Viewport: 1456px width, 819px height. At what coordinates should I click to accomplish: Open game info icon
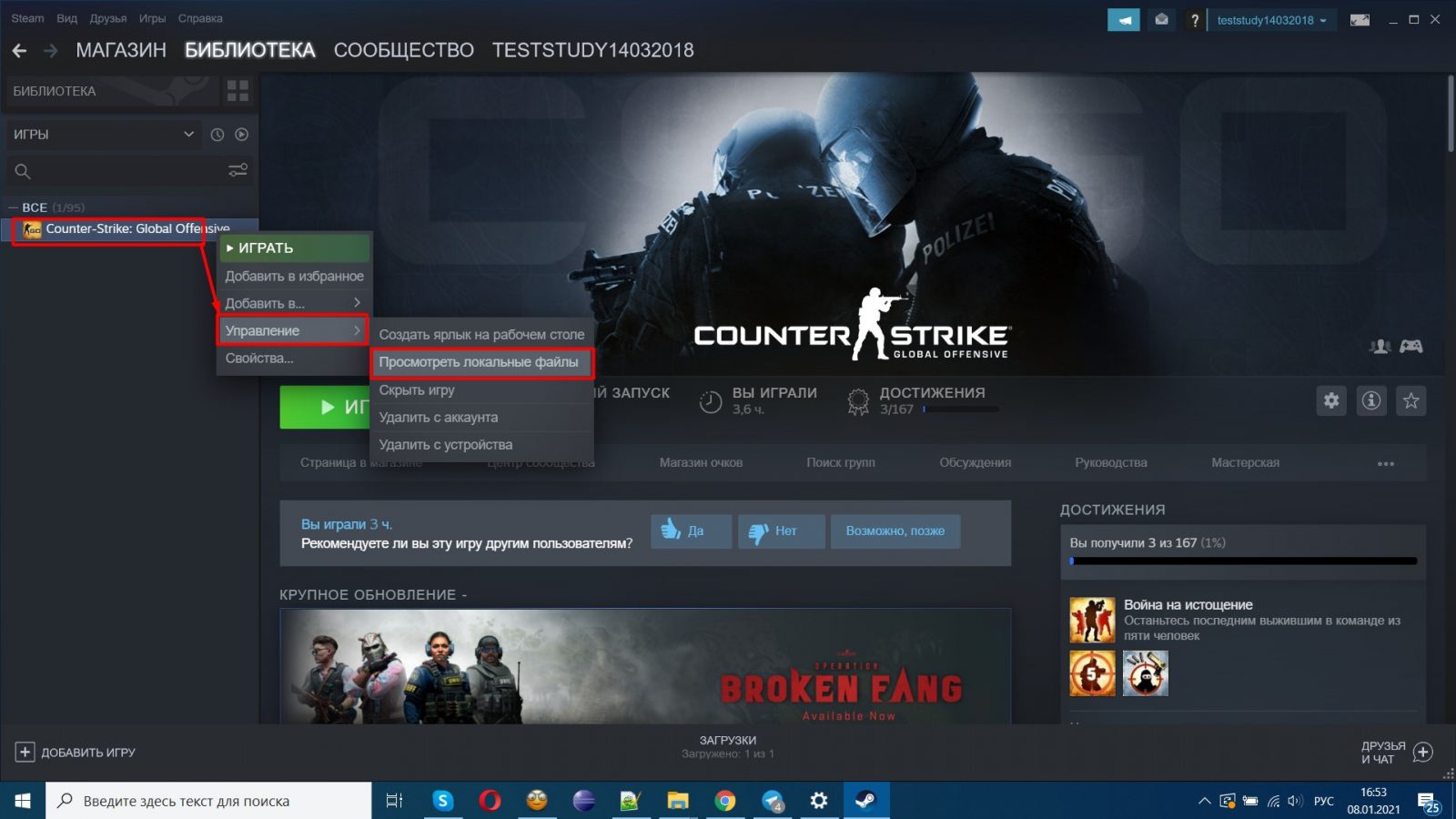[1371, 400]
